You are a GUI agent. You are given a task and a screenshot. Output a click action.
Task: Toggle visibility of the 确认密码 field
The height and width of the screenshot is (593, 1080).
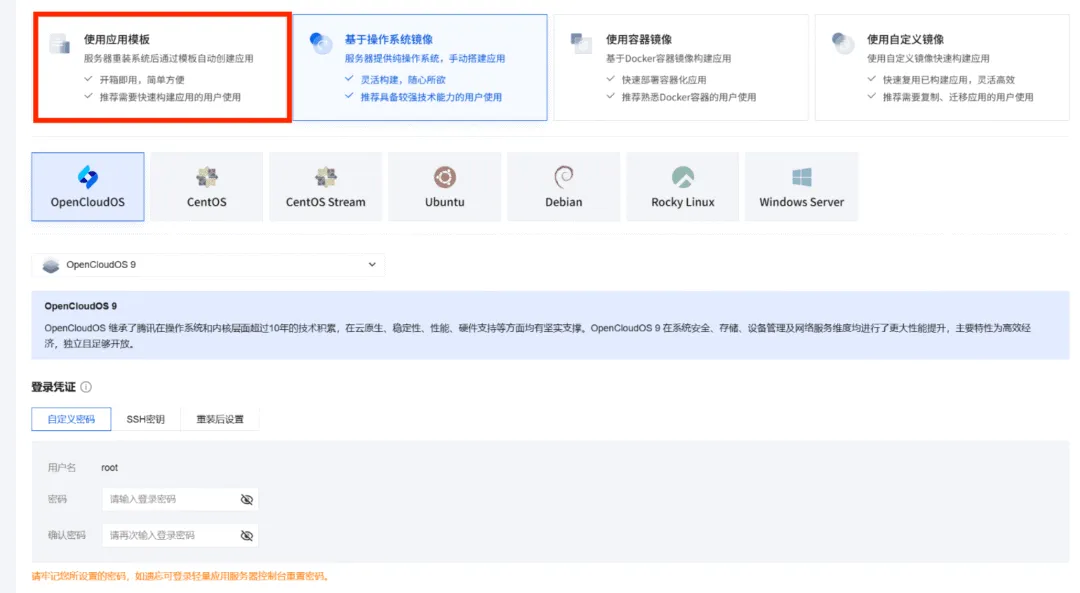tap(247, 535)
